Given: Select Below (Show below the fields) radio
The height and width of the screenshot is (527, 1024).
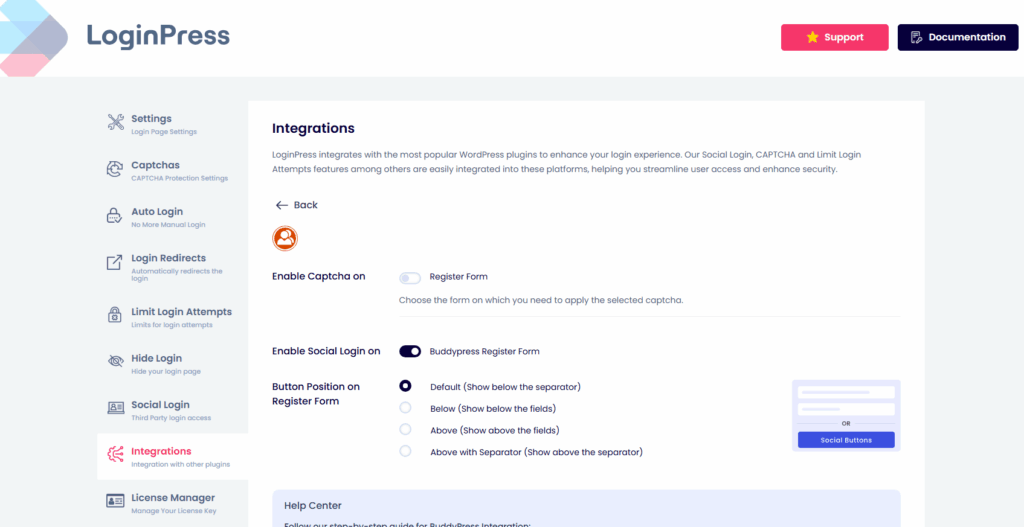Looking at the screenshot, I should point(405,408).
